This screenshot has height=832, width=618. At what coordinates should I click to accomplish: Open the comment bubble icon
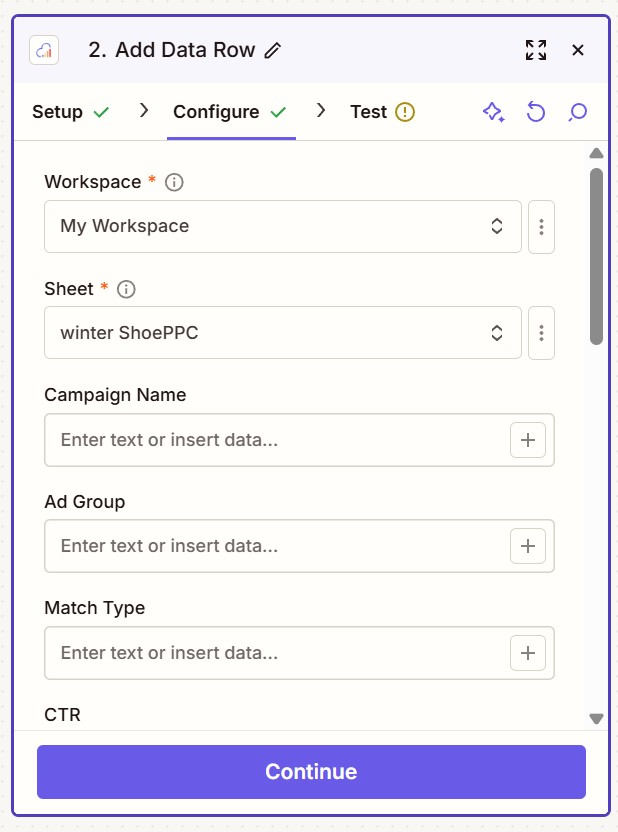pyautogui.click(x=578, y=112)
